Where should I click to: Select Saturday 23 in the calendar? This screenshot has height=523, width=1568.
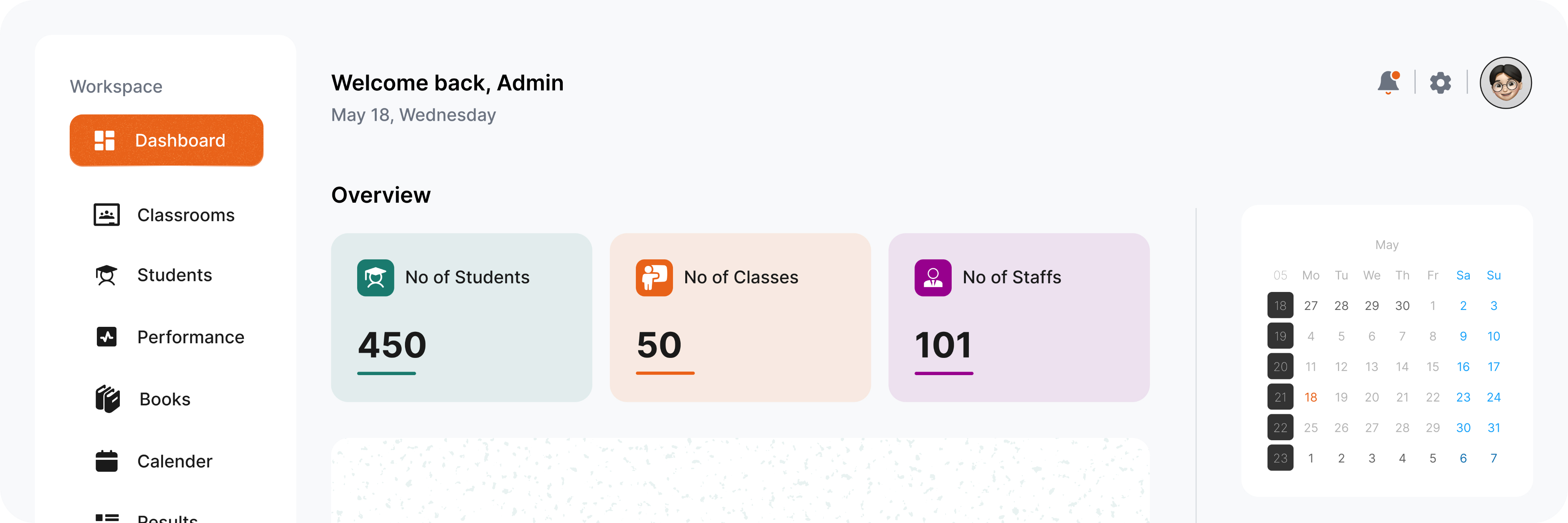(1463, 397)
